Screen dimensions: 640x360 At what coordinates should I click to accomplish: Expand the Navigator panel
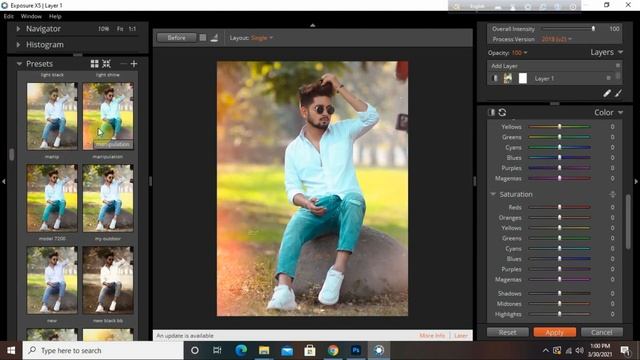pyautogui.click(x=18, y=29)
